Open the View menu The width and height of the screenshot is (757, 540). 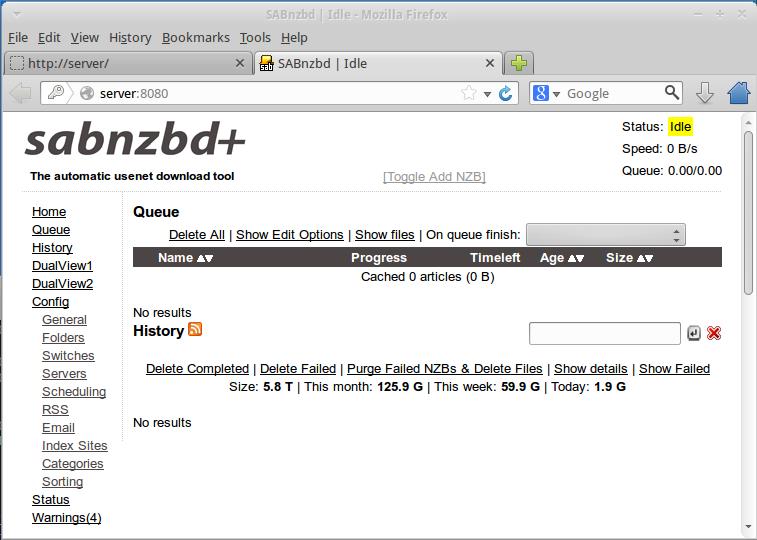pos(84,38)
